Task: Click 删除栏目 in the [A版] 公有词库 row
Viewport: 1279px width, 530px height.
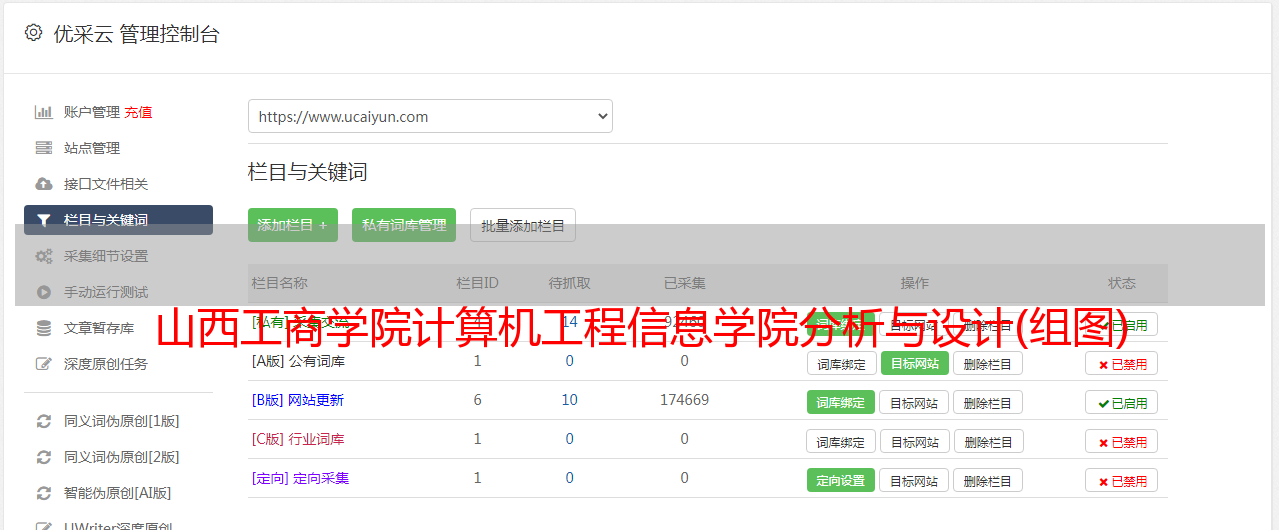Action: coord(987,363)
